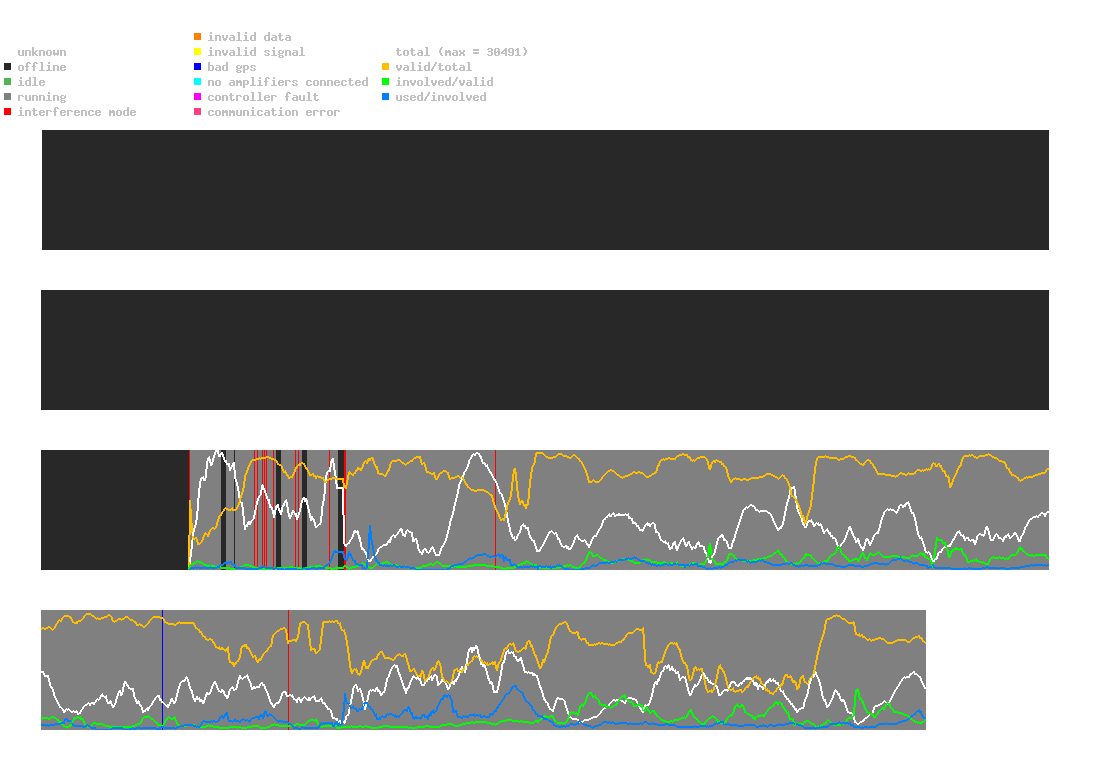Click the magenta controller fault swatch
The width and height of the screenshot is (1095, 764).
click(198, 97)
